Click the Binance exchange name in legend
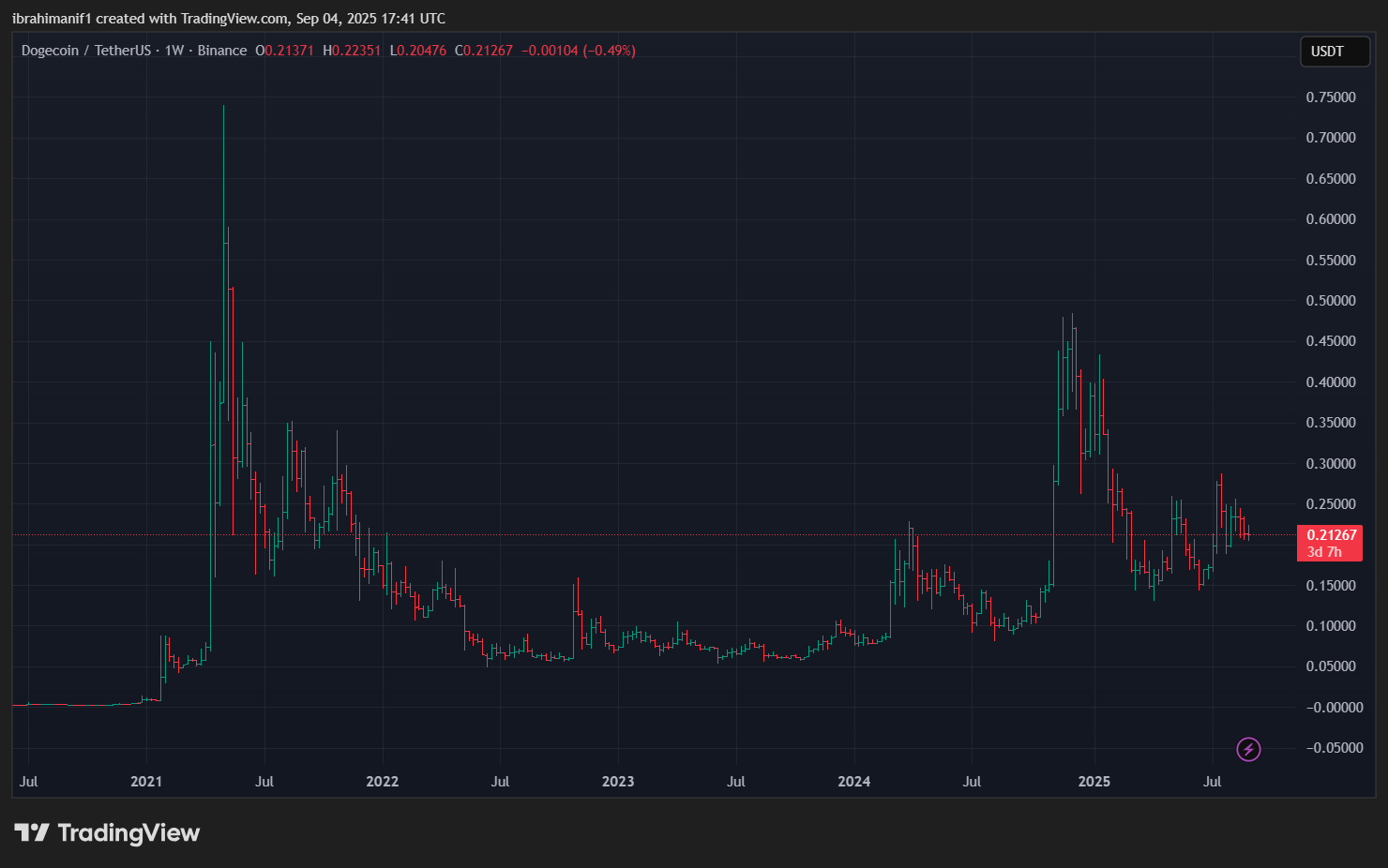This screenshot has height=868, width=1388. [x=222, y=51]
